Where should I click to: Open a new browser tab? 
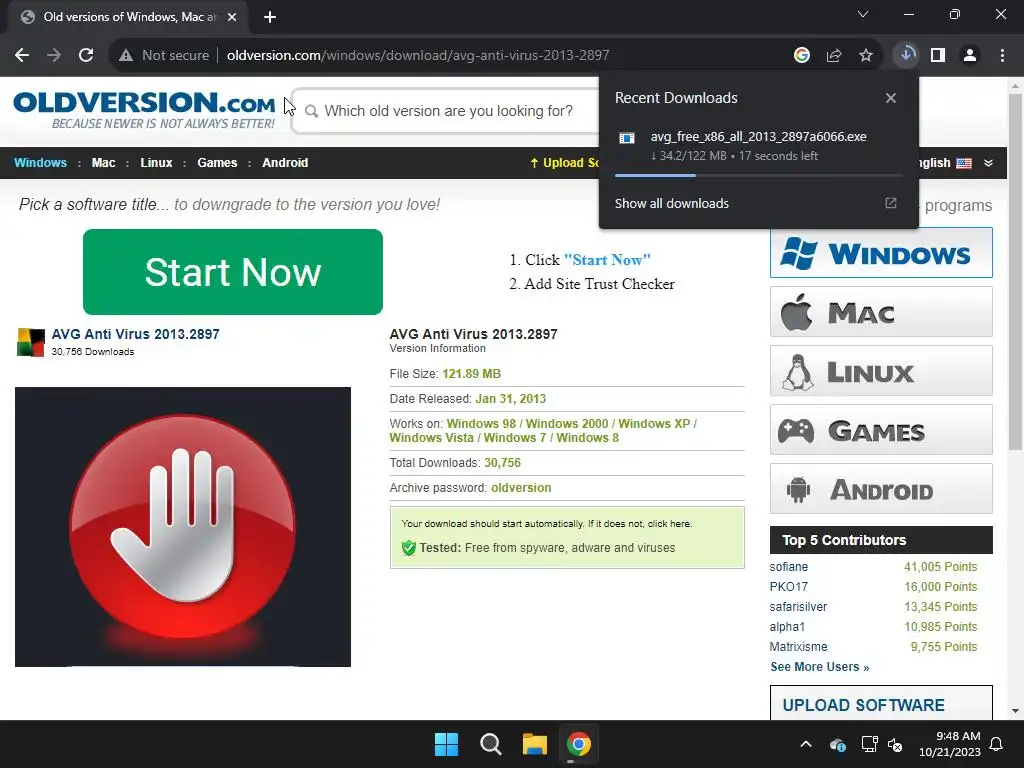[270, 17]
